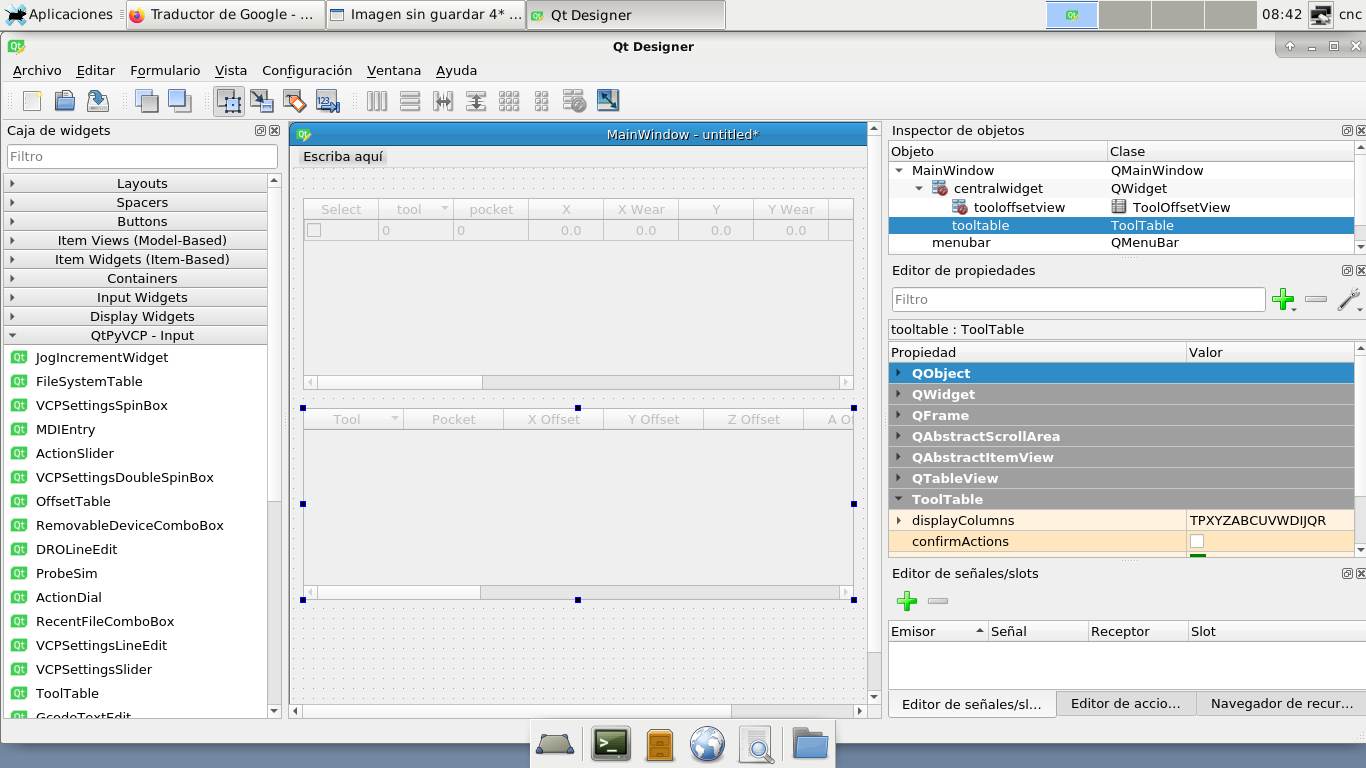The width and height of the screenshot is (1366, 768).
Task: Apply horizontal layout from toolbar
Action: tap(377, 100)
